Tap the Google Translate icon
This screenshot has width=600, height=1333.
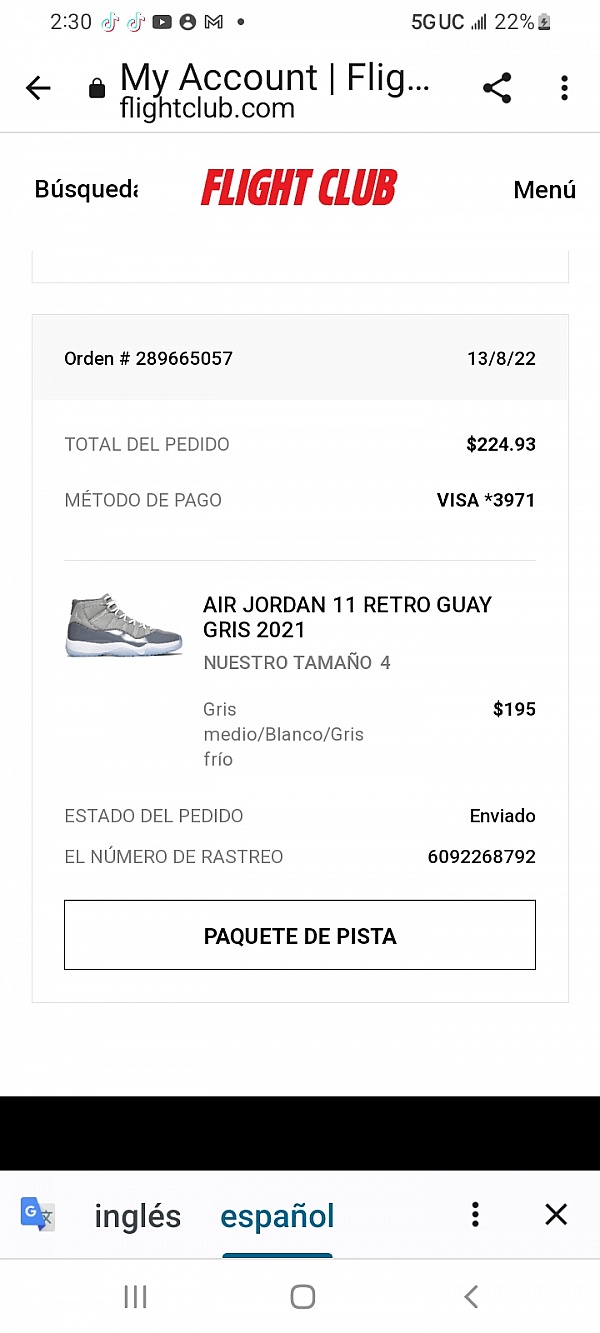(37, 1214)
